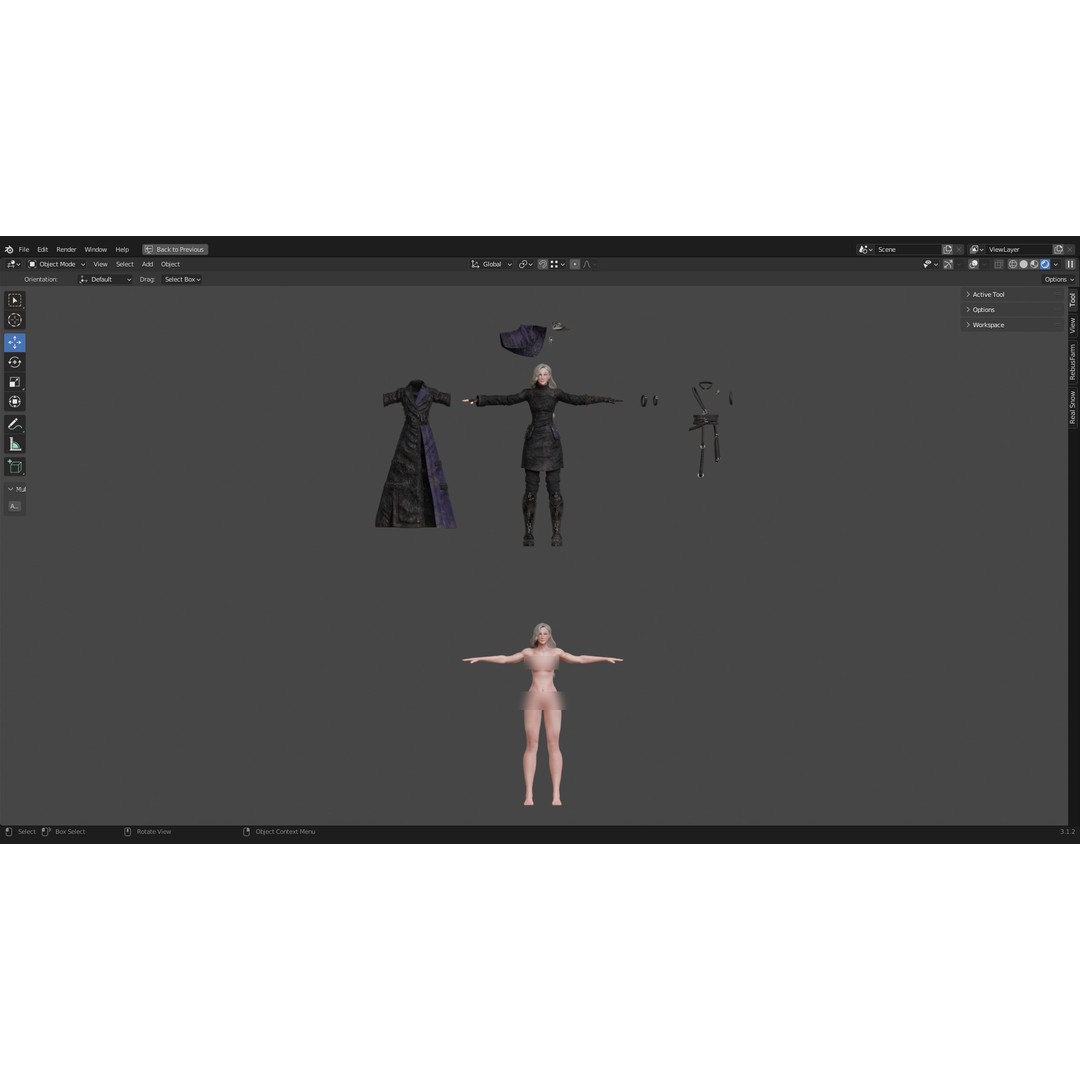Open the view layer browse icon

(x=977, y=249)
